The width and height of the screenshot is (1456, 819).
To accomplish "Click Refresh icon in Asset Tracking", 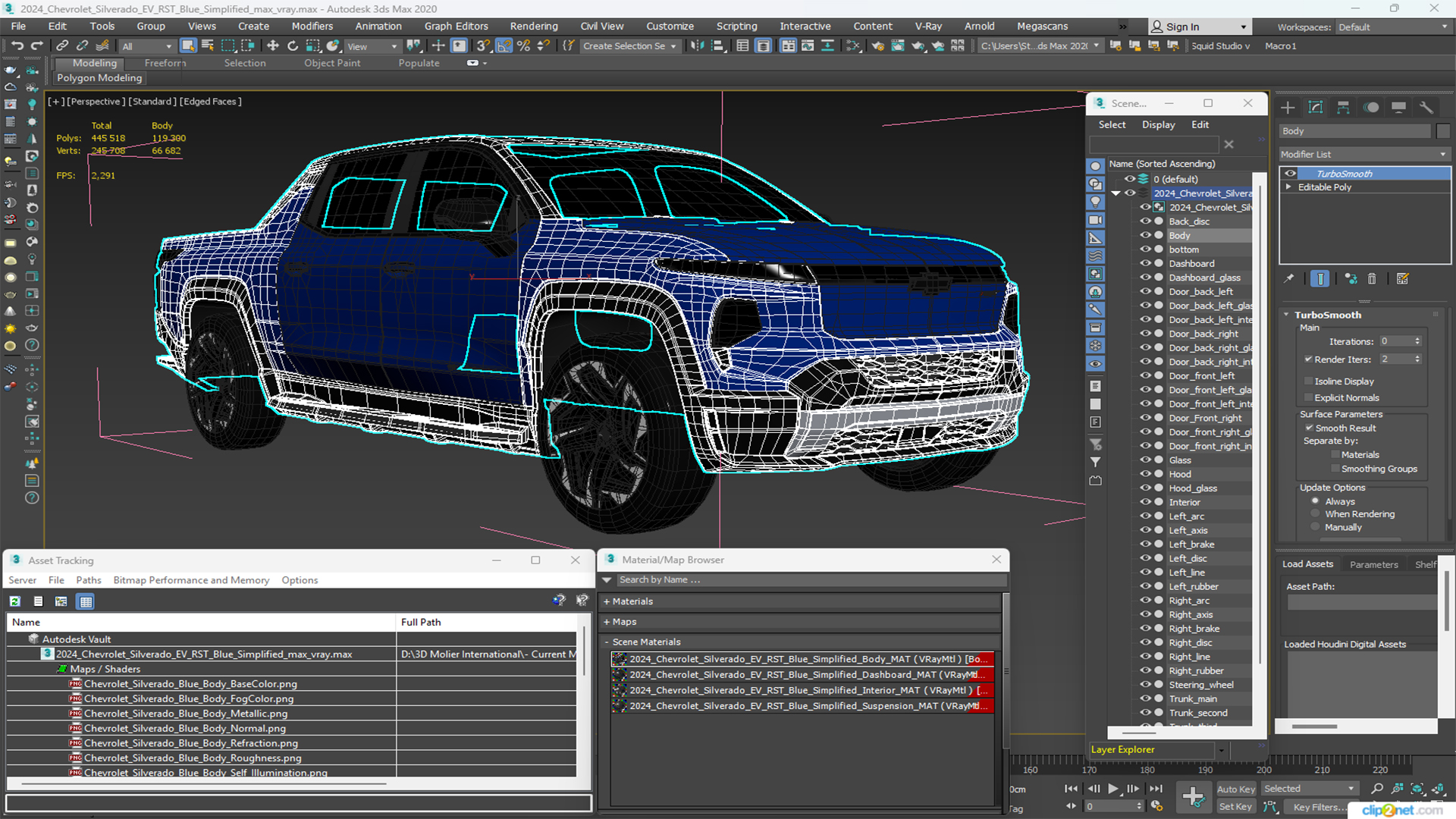I will [x=14, y=601].
